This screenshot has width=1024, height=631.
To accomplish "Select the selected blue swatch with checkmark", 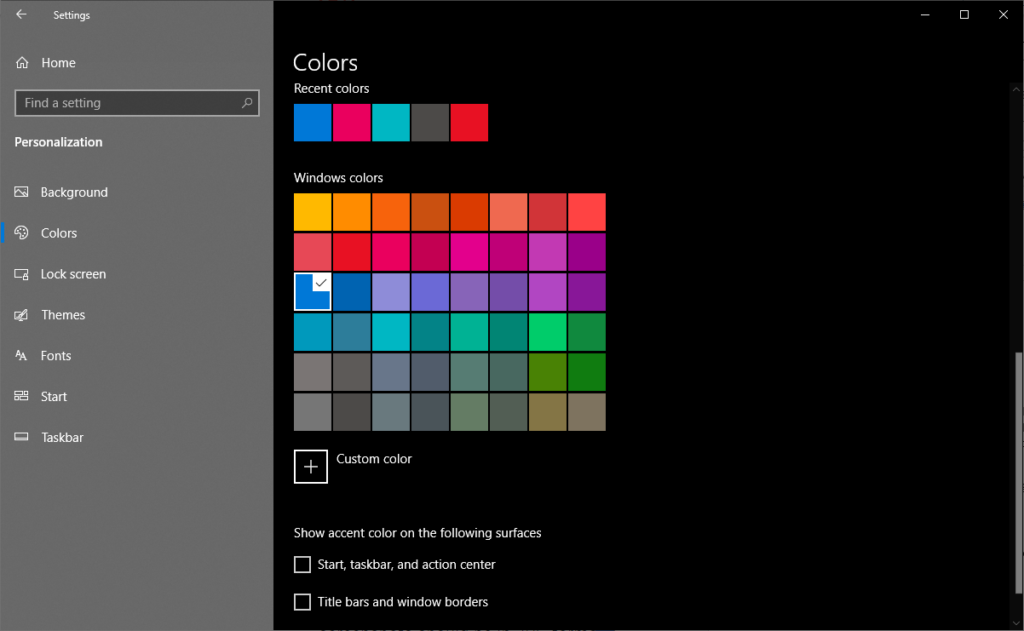I will (312, 291).
